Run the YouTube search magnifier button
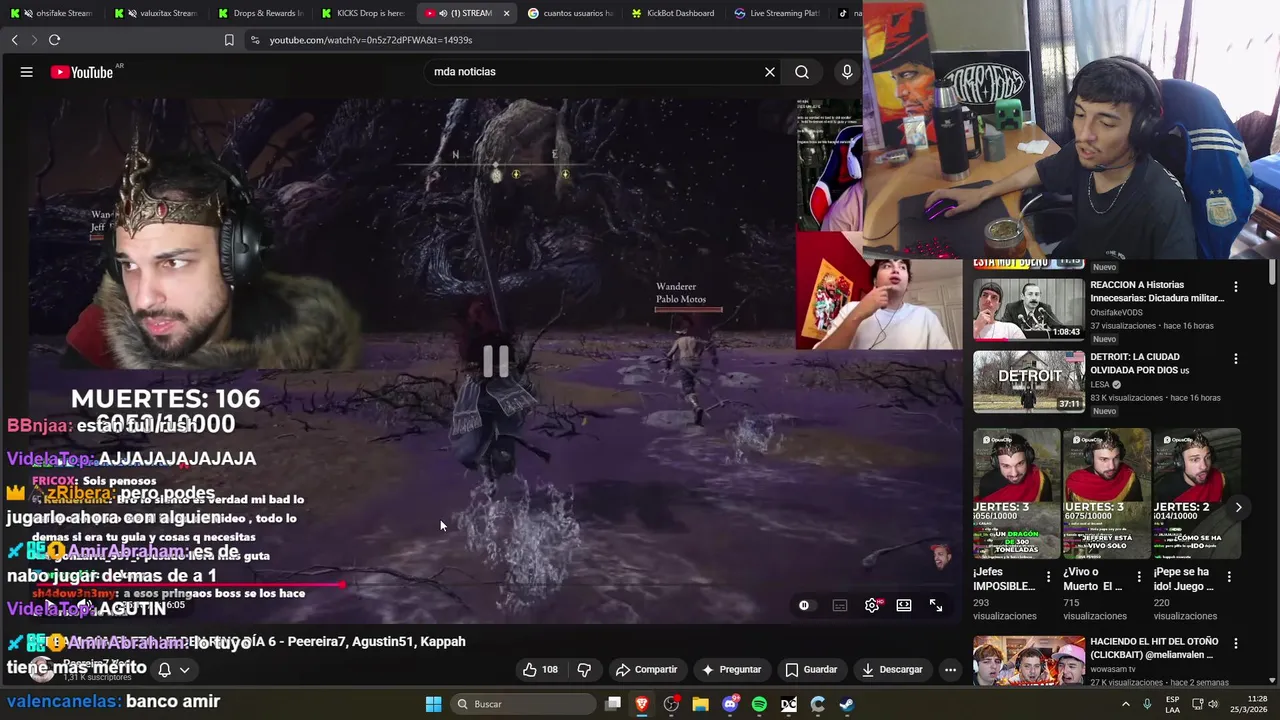The height and width of the screenshot is (720, 1280). (x=802, y=72)
